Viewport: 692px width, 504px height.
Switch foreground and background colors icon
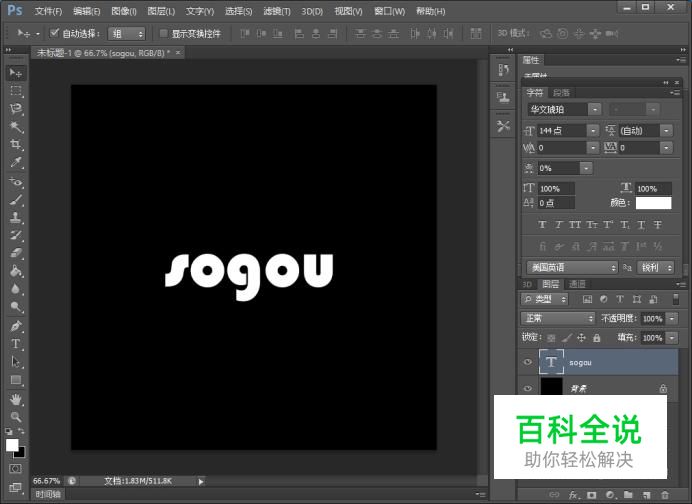pos(21,431)
